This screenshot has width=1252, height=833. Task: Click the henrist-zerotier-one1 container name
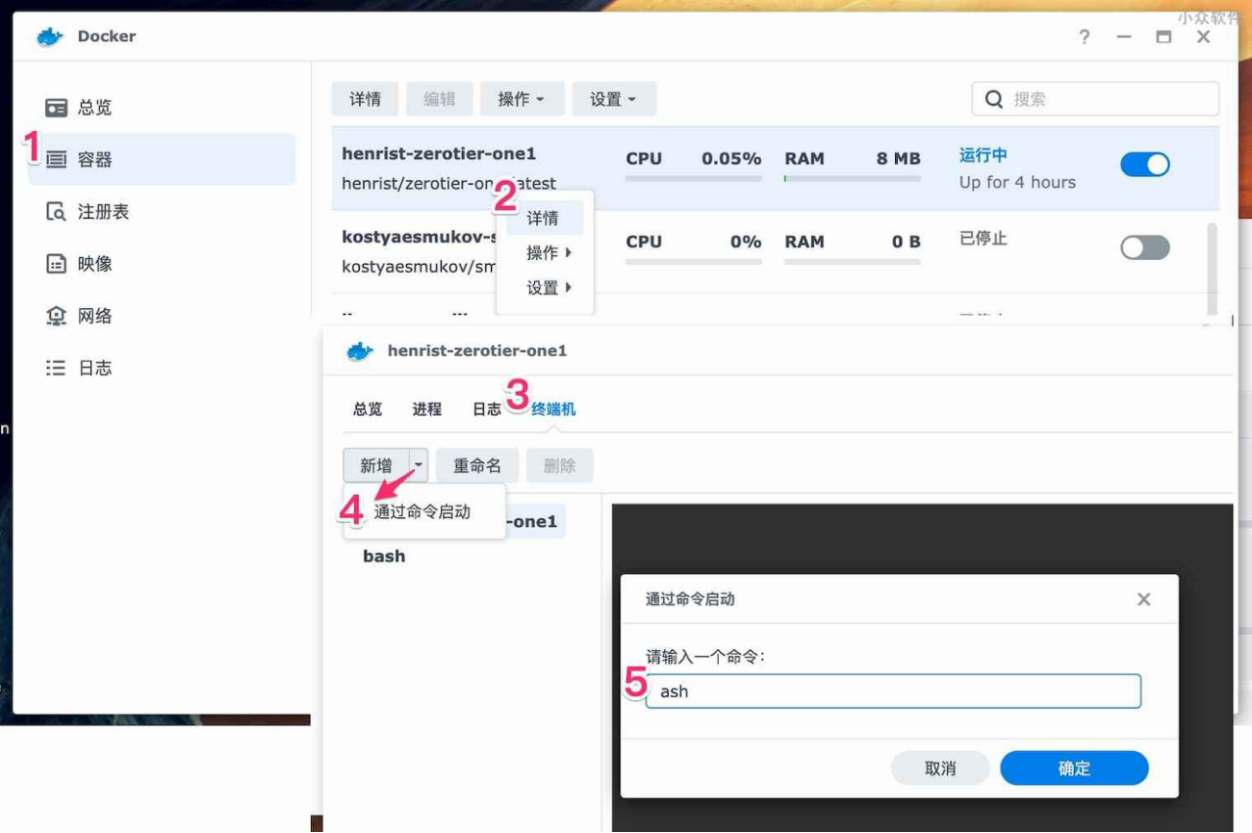pyautogui.click(x=439, y=153)
